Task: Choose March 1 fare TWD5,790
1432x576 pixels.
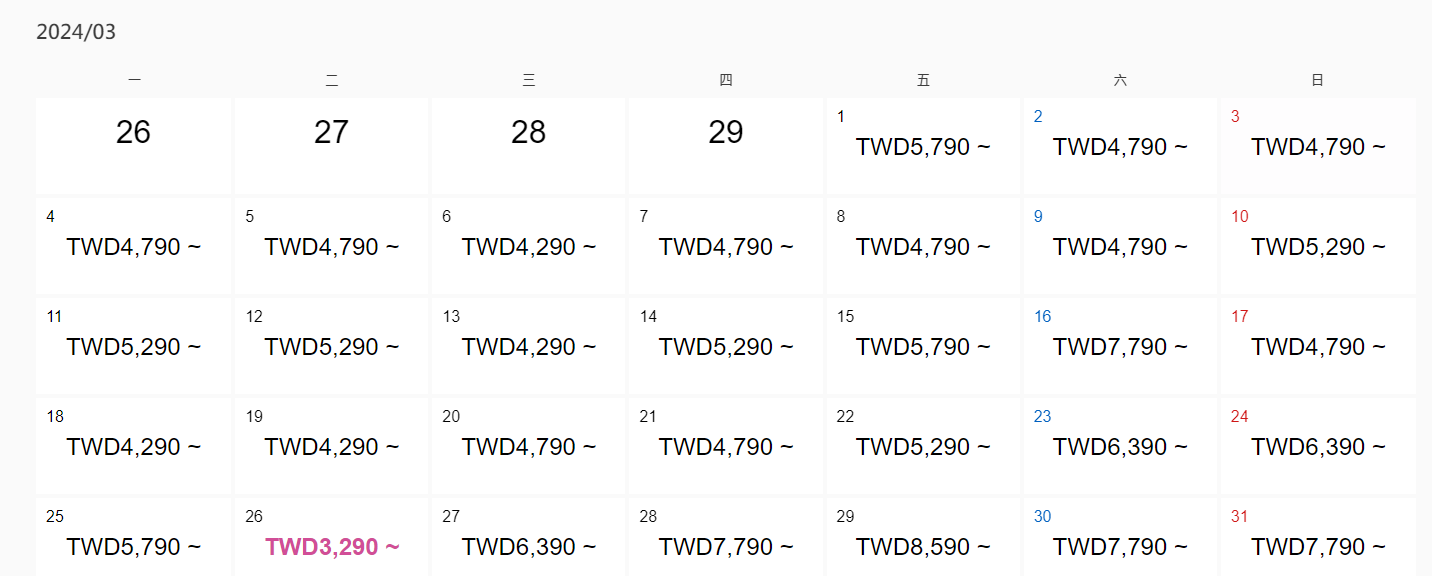Action: point(923,147)
